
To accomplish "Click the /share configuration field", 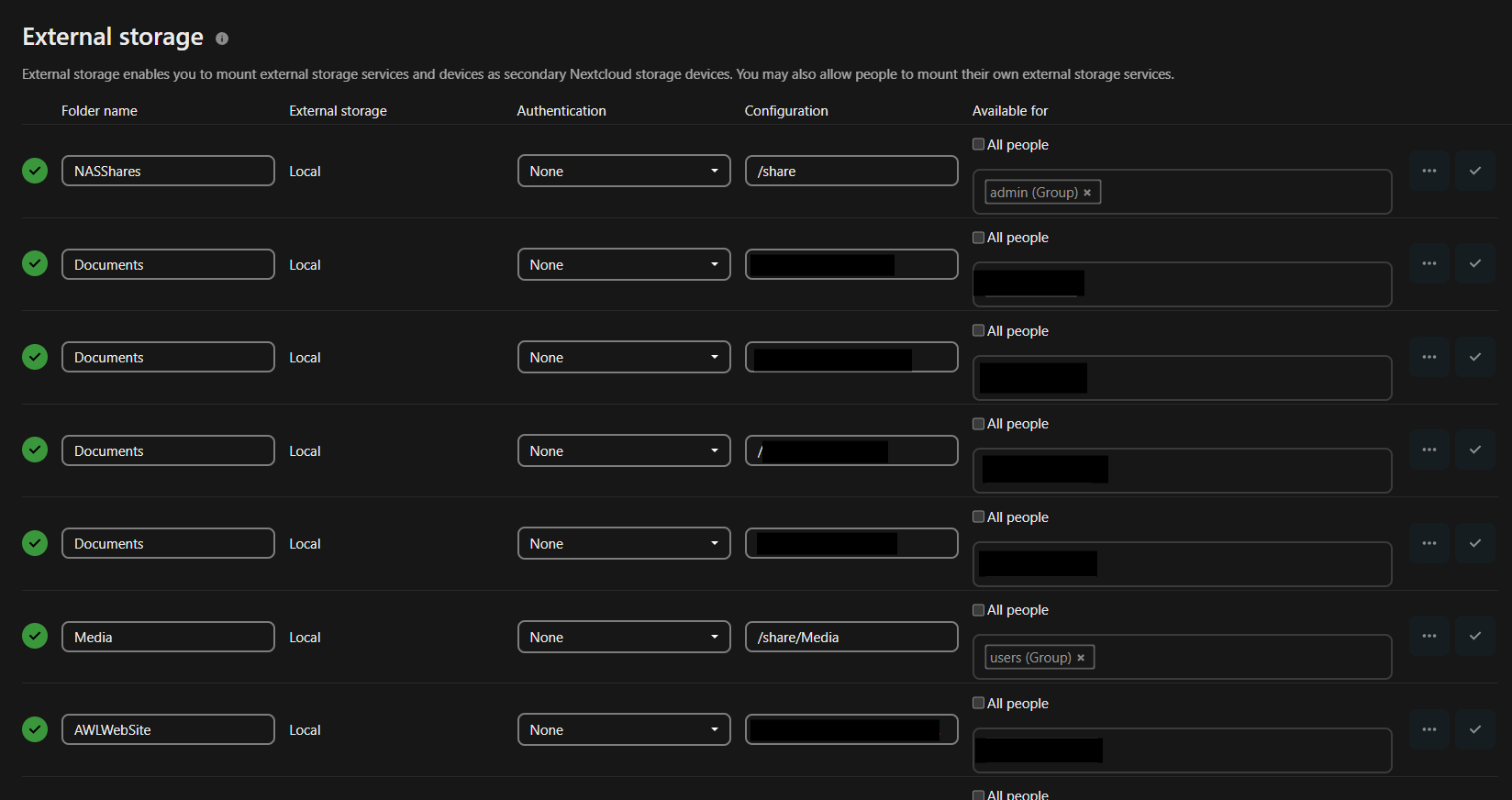I will (851, 171).
